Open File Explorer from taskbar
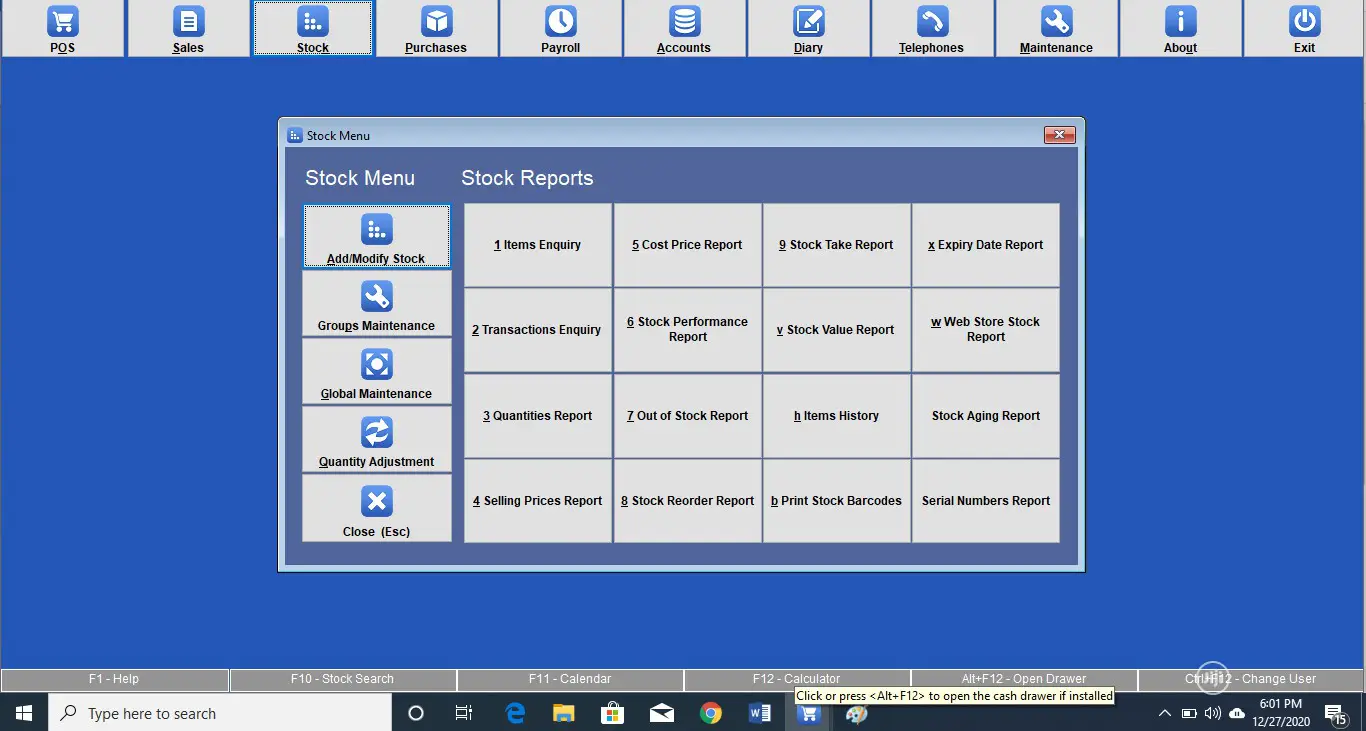 click(564, 713)
